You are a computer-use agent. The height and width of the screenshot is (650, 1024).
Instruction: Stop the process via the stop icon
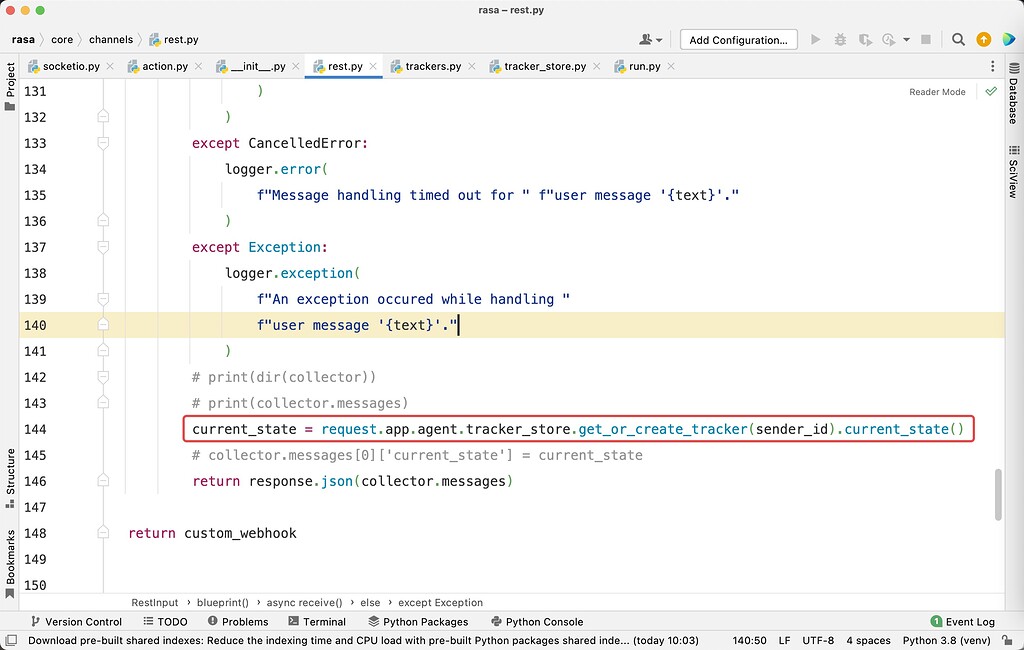coord(926,39)
